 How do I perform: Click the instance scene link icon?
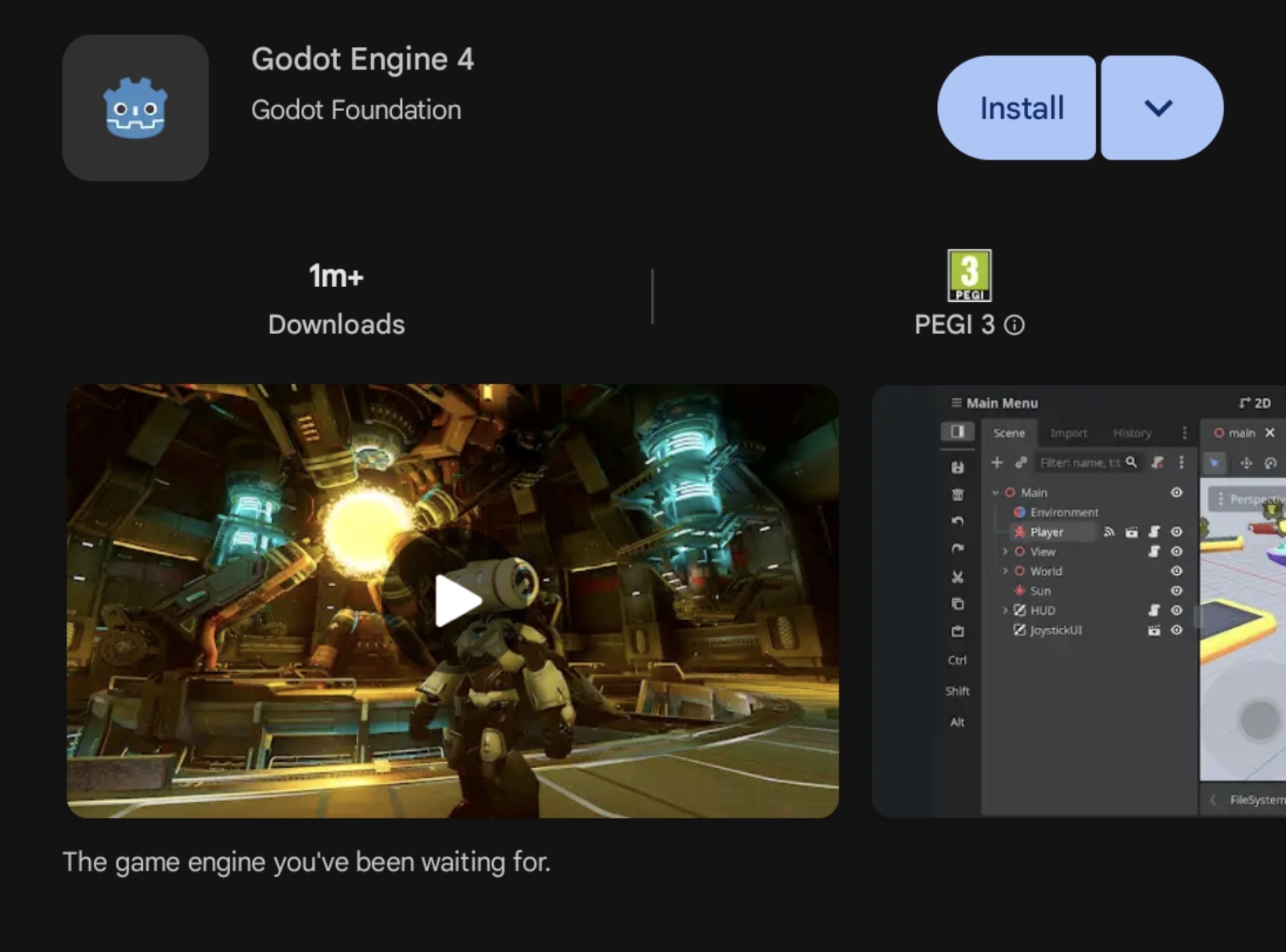[1021, 462]
